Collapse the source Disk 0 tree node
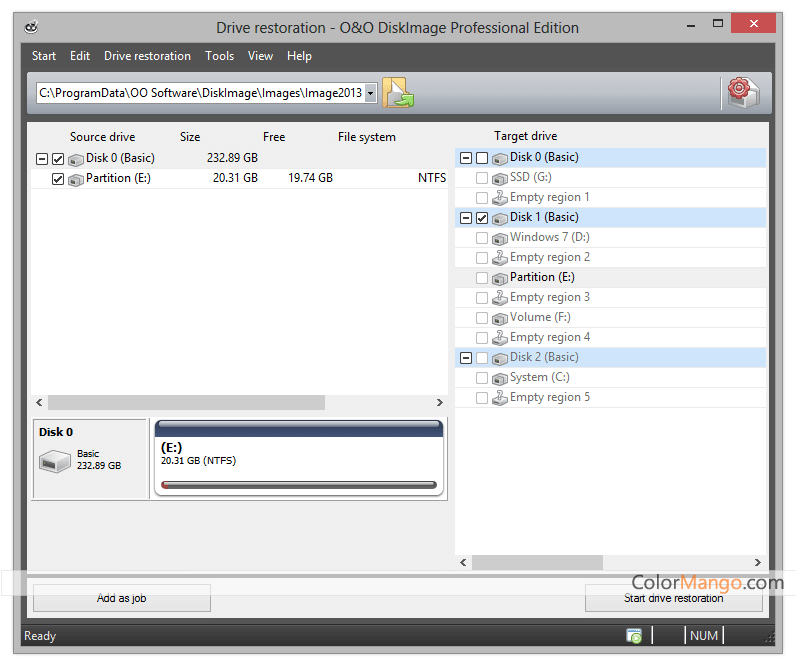The height and width of the screenshot is (669, 796). click(x=41, y=159)
